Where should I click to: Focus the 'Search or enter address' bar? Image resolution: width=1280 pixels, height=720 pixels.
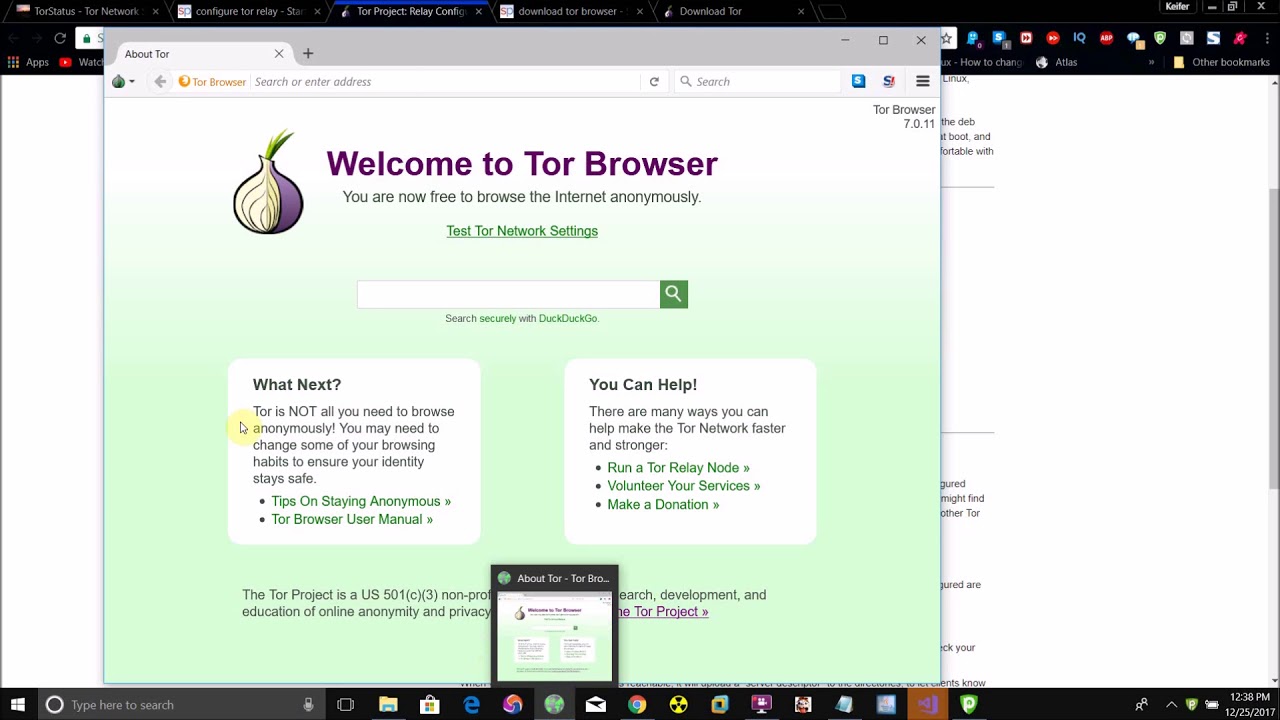coord(445,82)
